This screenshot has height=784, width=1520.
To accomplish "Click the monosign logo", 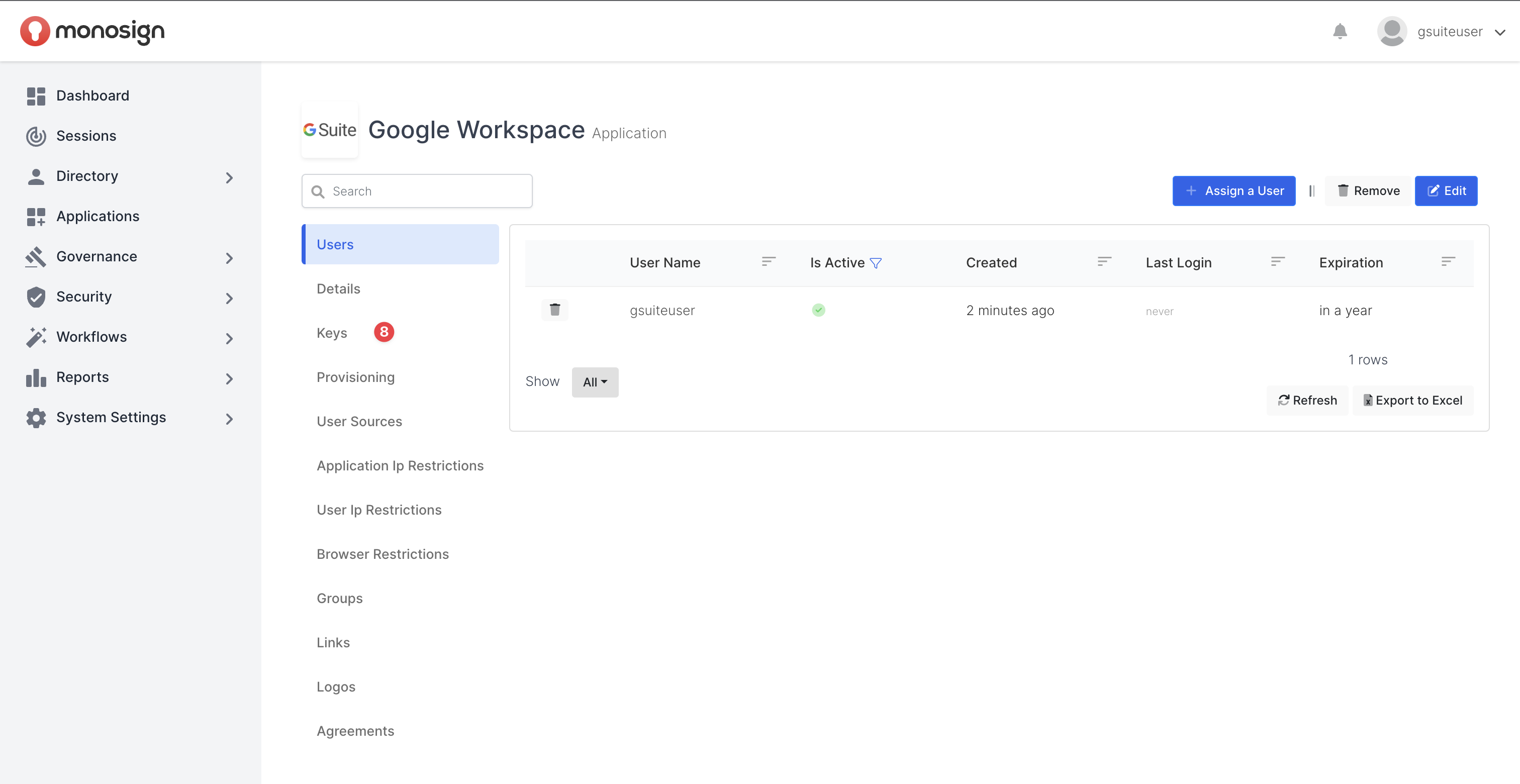I will click(x=92, y=31).
